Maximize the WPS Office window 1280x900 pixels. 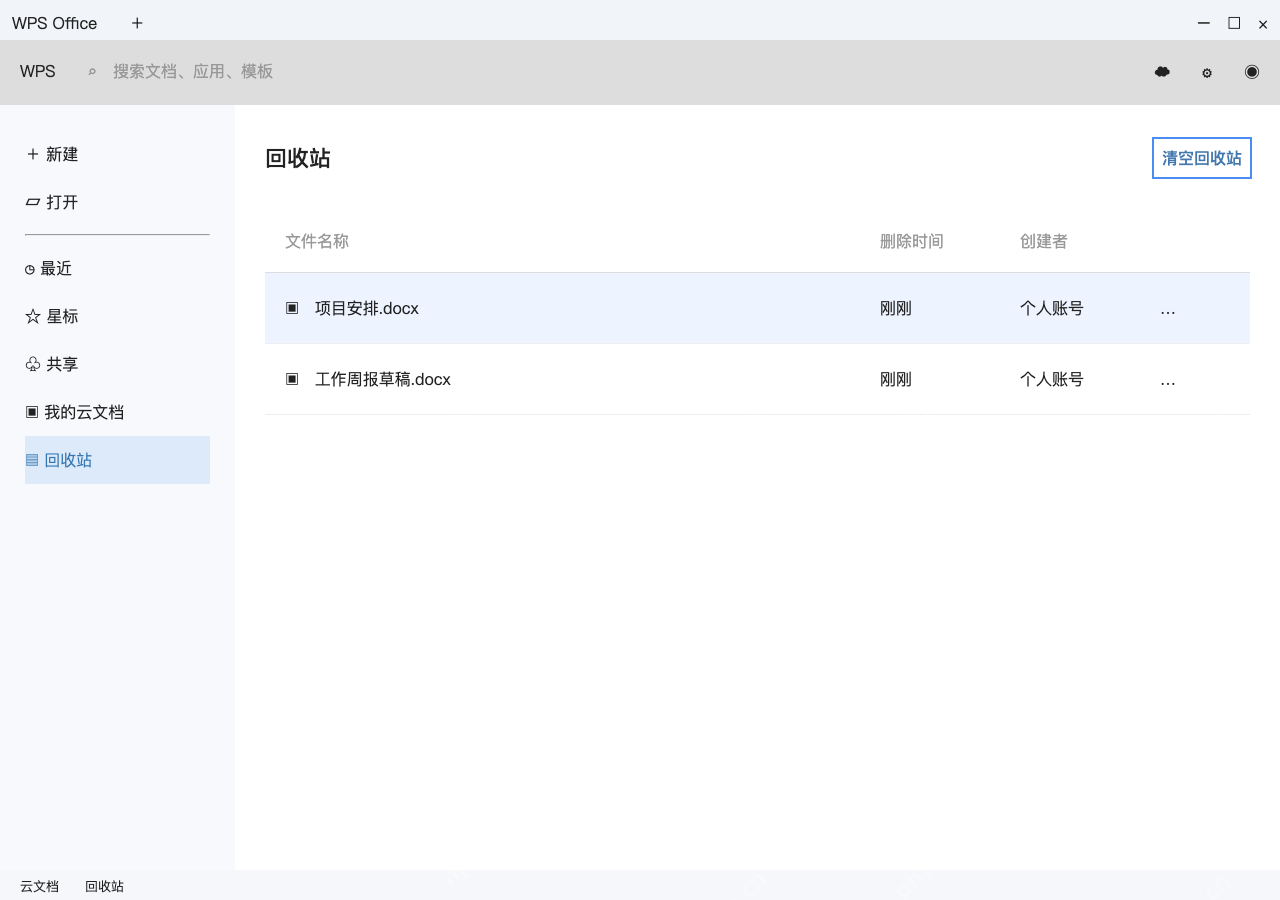(1234, 23)
